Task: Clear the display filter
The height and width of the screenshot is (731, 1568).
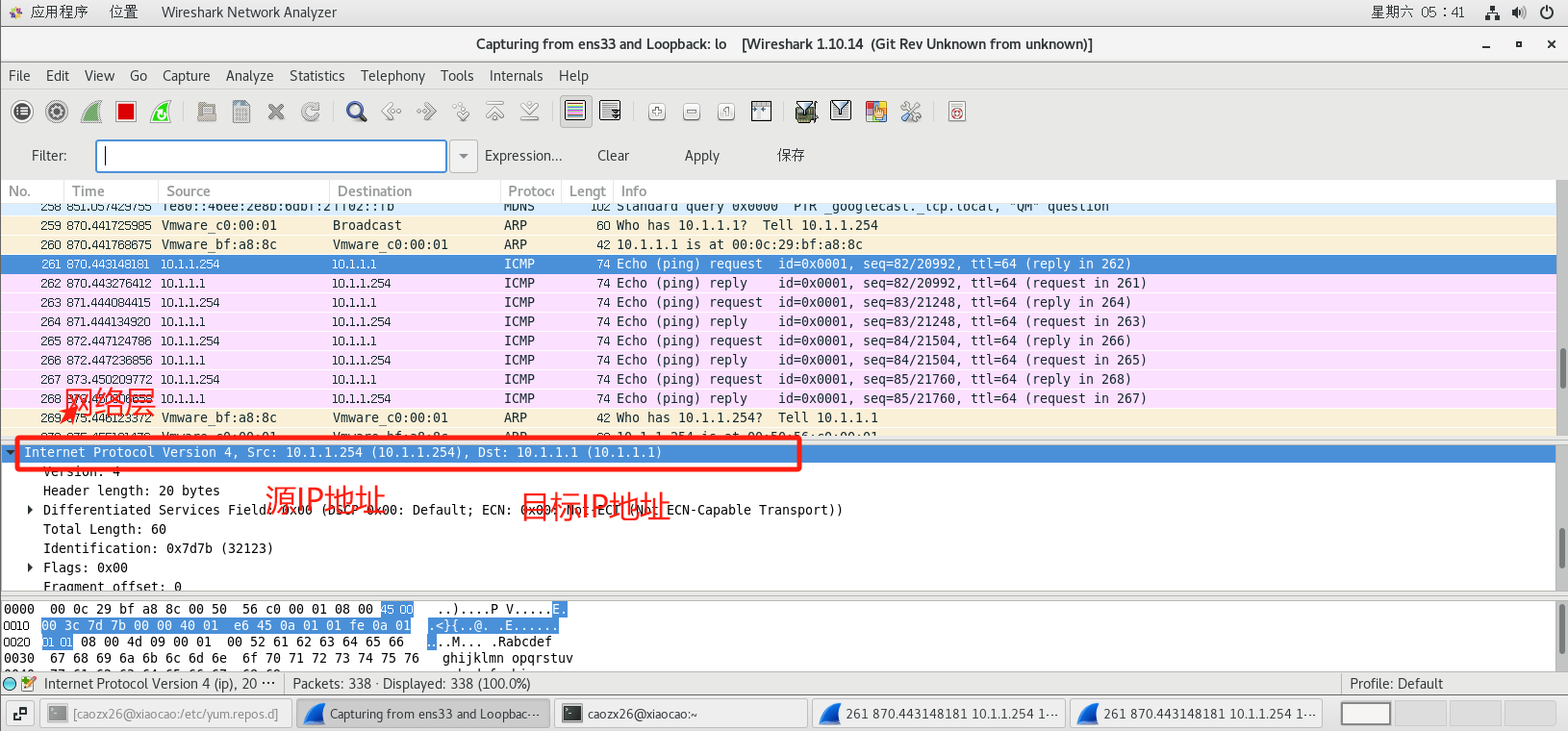Action: (x=613, y=156)
